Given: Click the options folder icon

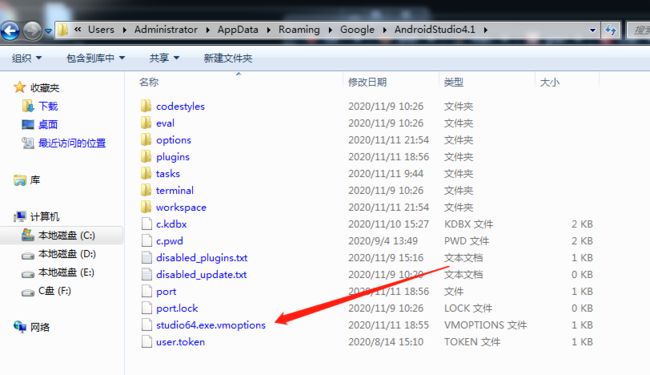Looking at the screenshot, I should (x=146, y=140).
